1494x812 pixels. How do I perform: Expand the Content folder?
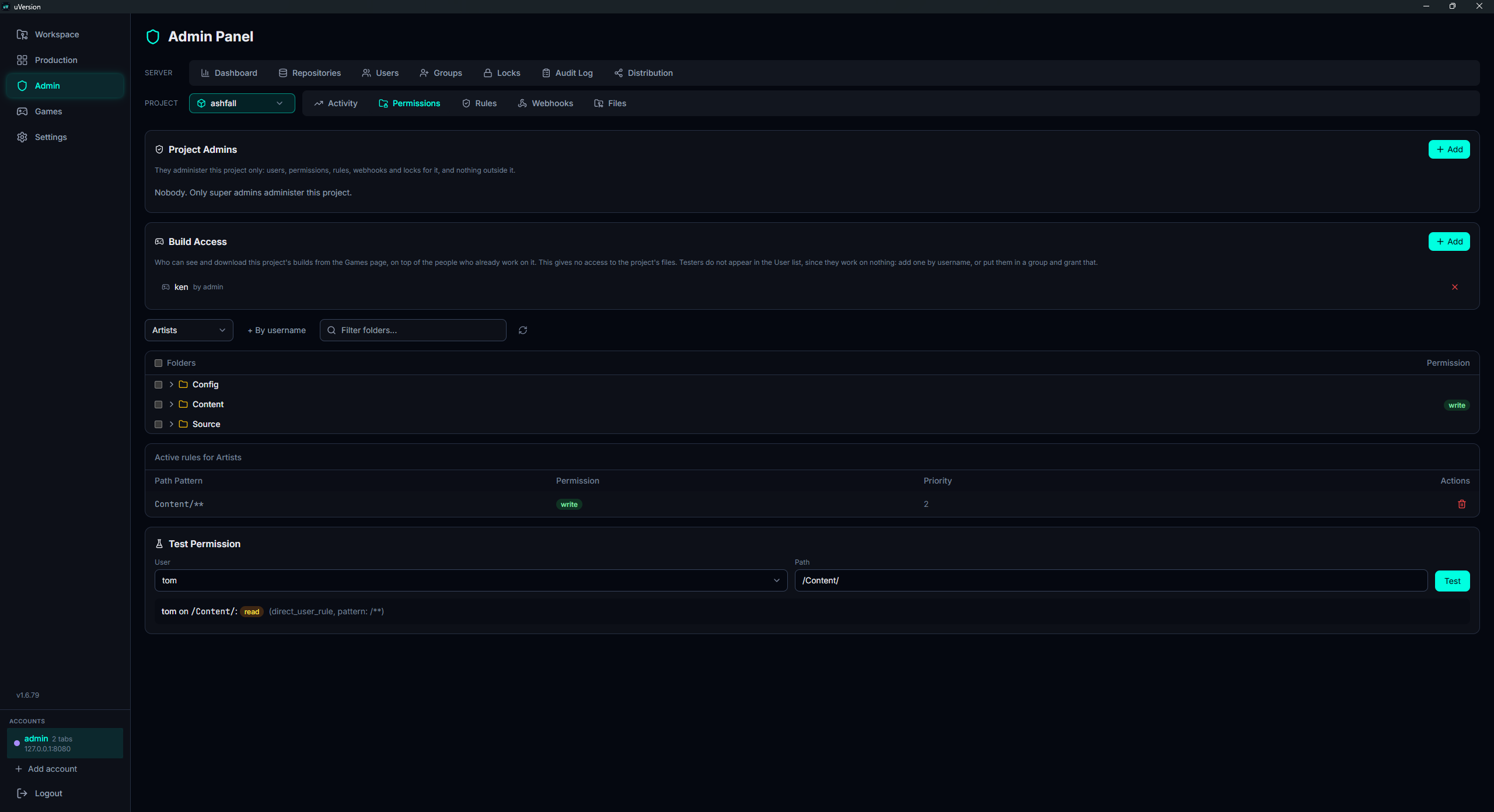[171, 404]
